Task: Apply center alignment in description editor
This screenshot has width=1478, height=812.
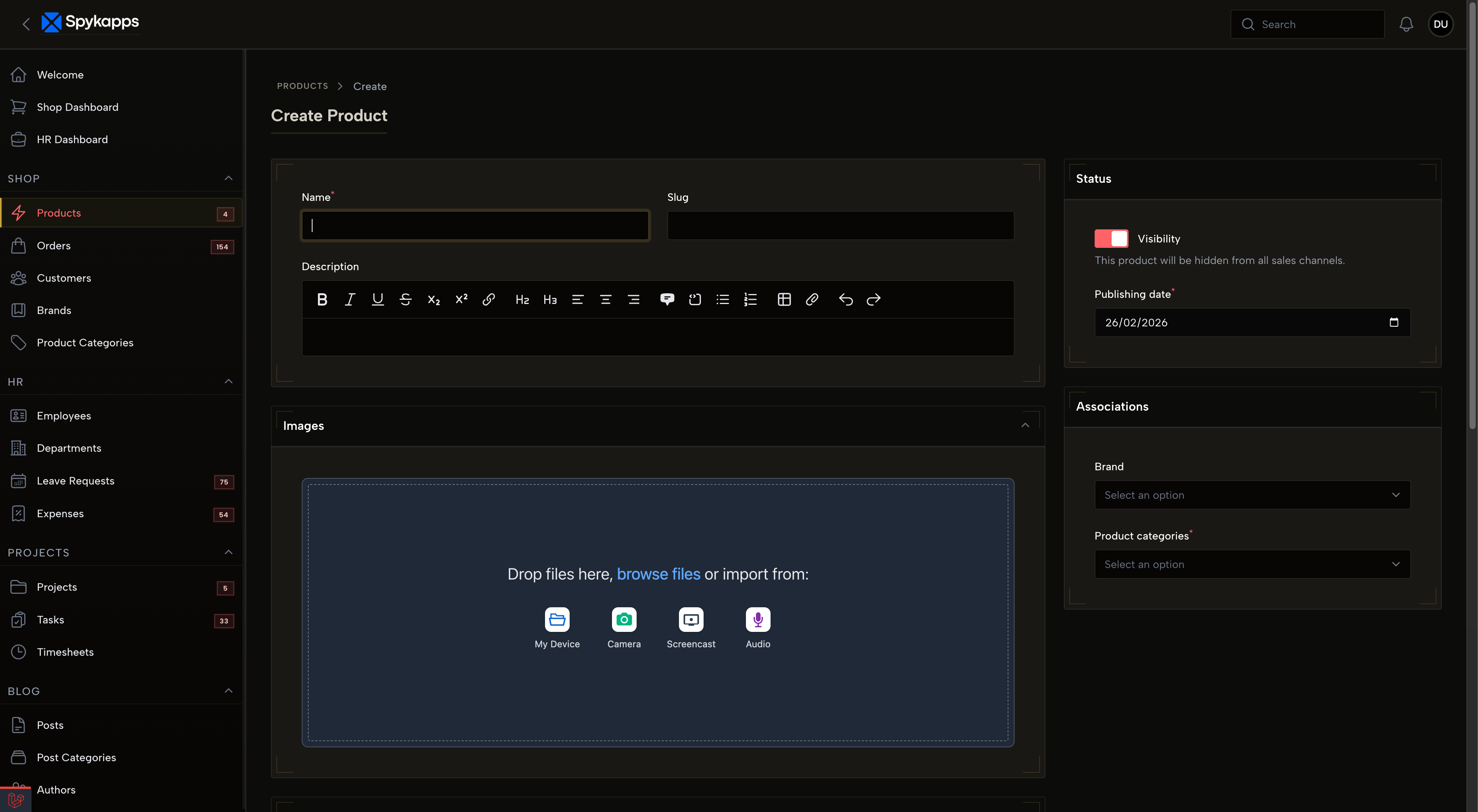Action: (x=605, y=299)
